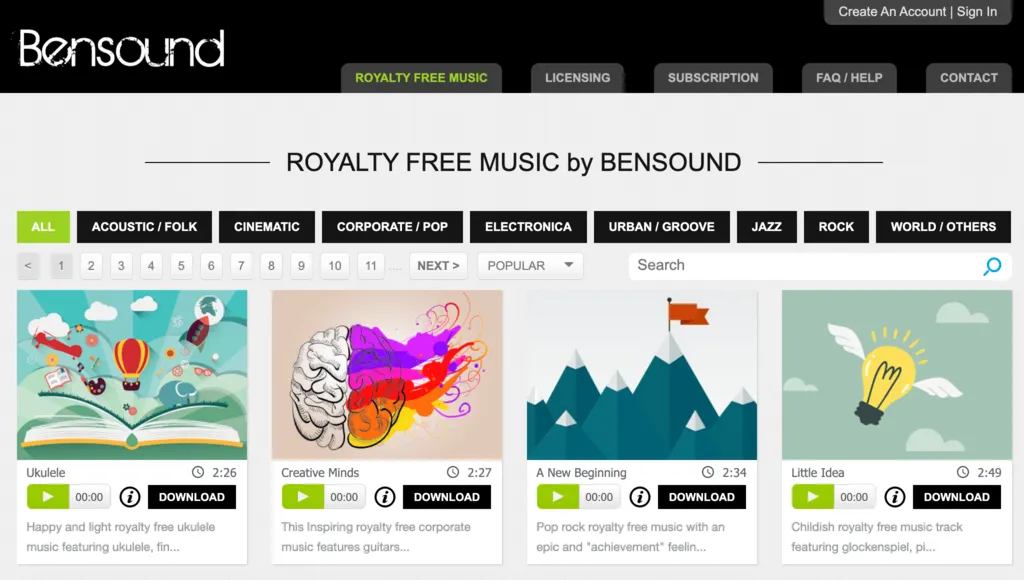Play the Little Idea track
Viewport: 1024px width, 580px height.
(x=812, y=497)
